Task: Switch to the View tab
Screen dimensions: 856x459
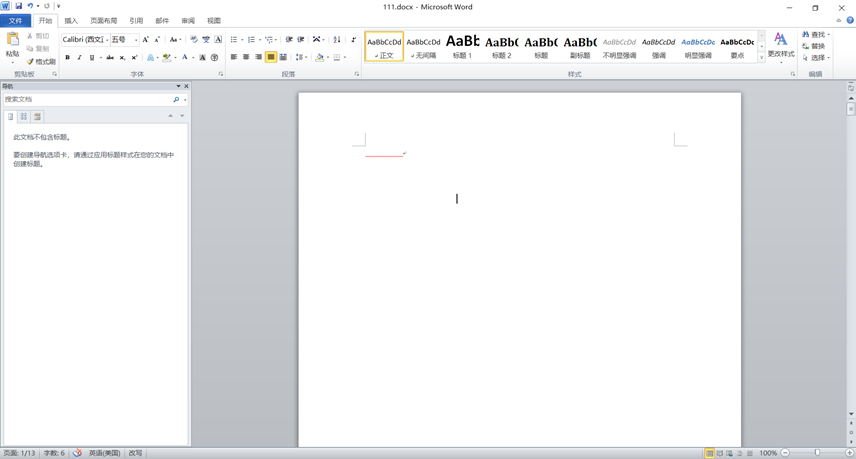Action: click(214, 21)
